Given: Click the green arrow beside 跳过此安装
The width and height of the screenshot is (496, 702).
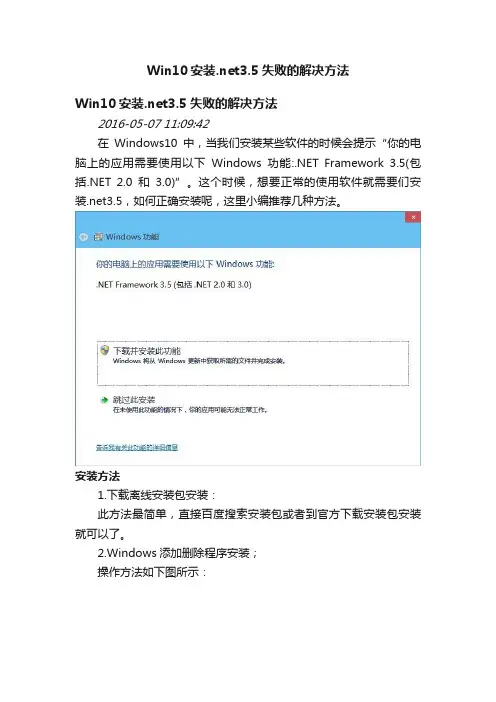Looking at the screenshot, I should point(104,400).
